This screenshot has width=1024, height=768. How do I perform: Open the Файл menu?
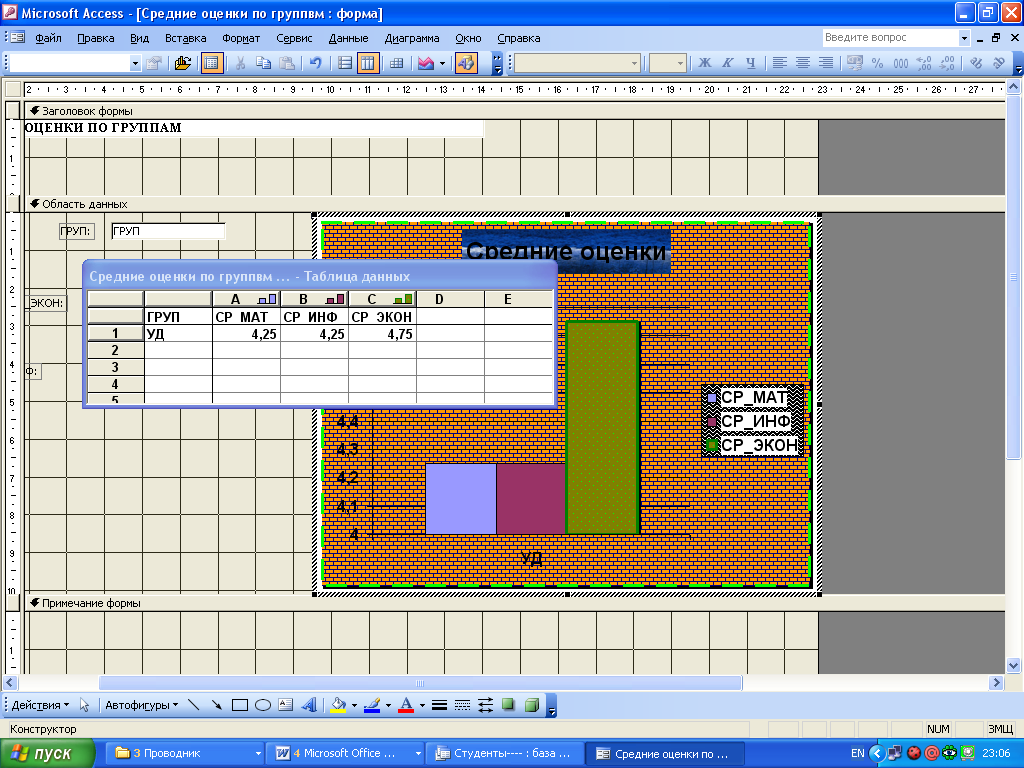pos(48,39)
